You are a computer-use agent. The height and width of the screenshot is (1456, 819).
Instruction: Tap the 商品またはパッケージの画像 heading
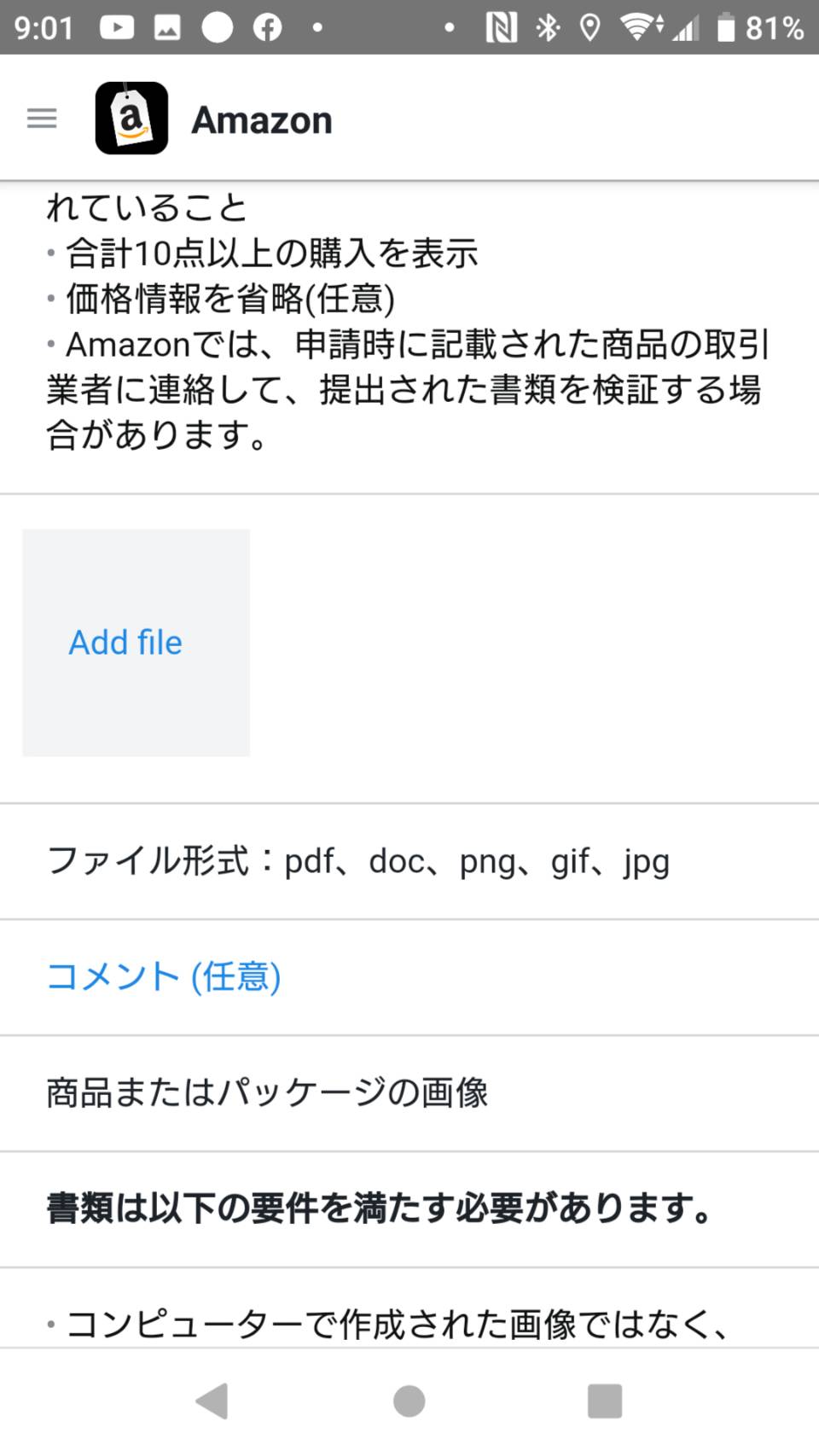pos(267,1093)
